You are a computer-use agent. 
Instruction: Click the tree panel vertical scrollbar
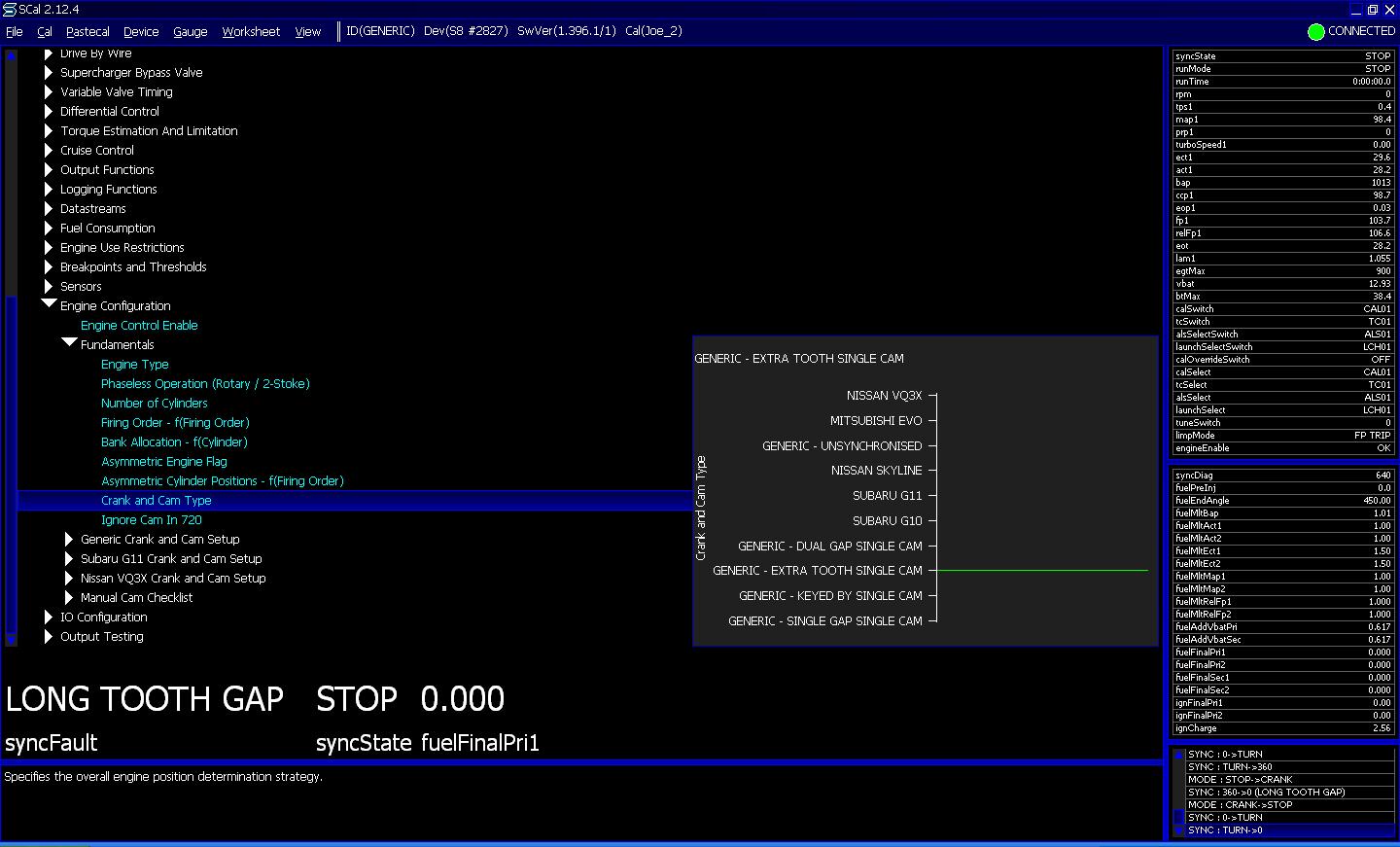click(x=11, y=347)
